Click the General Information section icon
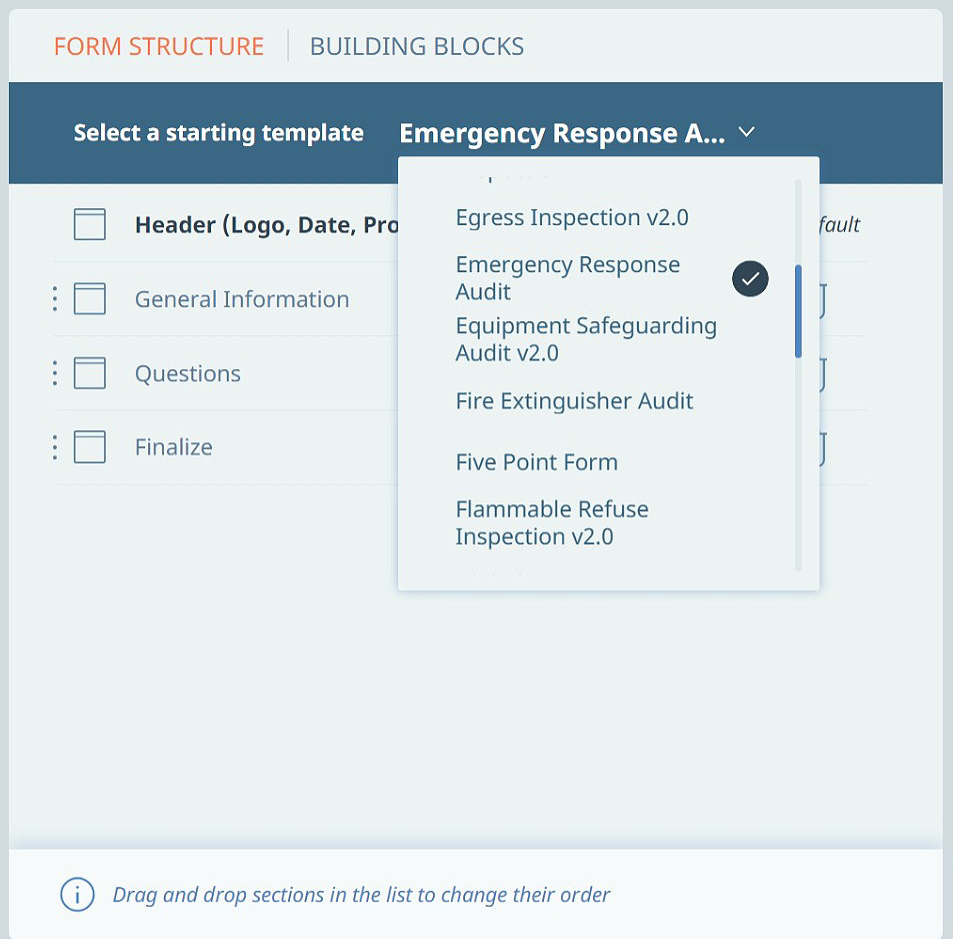The image size is (953, 939). click(x=89, y=298)
